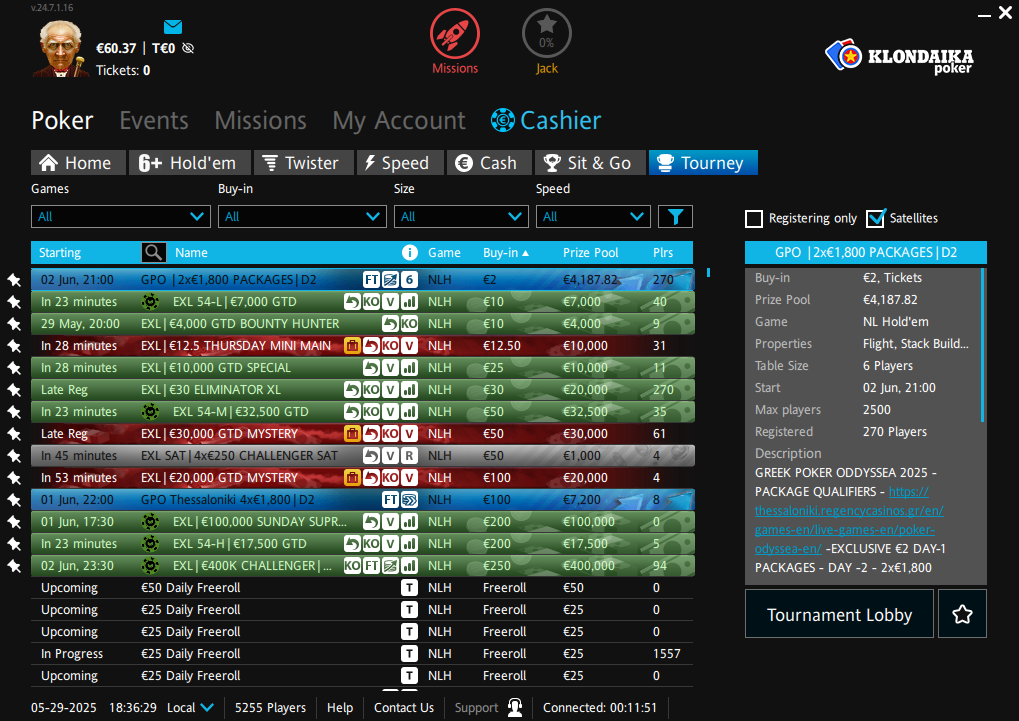Screen dimensions: 1019x721
Task: Select the Twister game tab
Action: pyautogui.click(x=303, y=163)
